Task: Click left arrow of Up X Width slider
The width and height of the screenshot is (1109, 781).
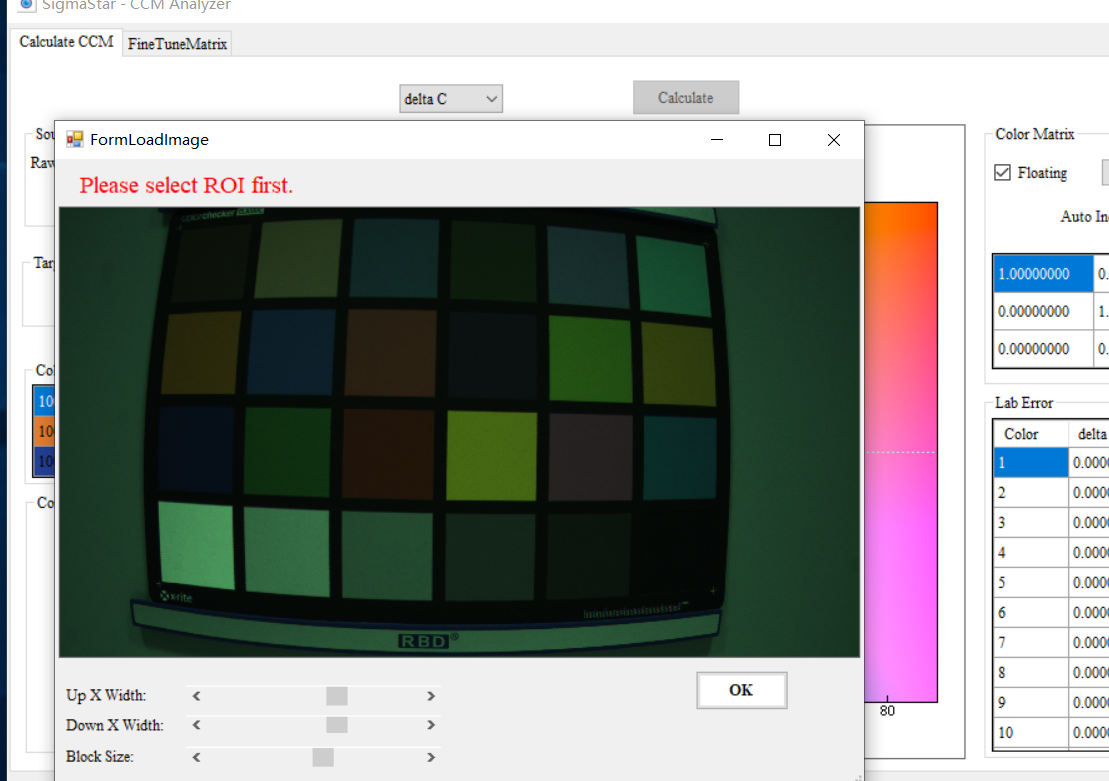Action: (x=197, y=696)
